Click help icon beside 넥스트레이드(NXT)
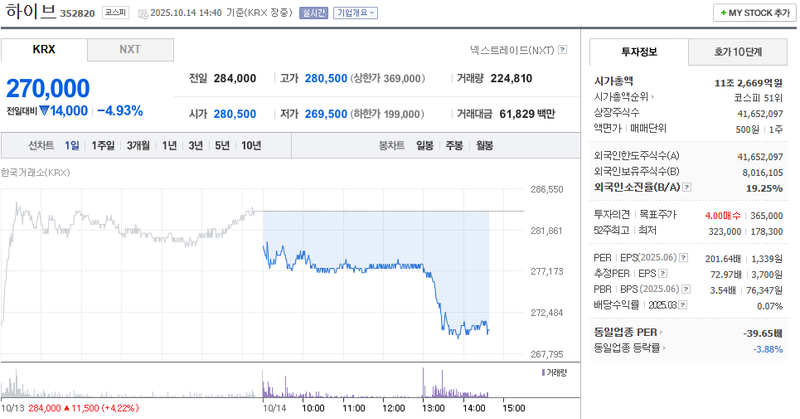 (563, 49)
